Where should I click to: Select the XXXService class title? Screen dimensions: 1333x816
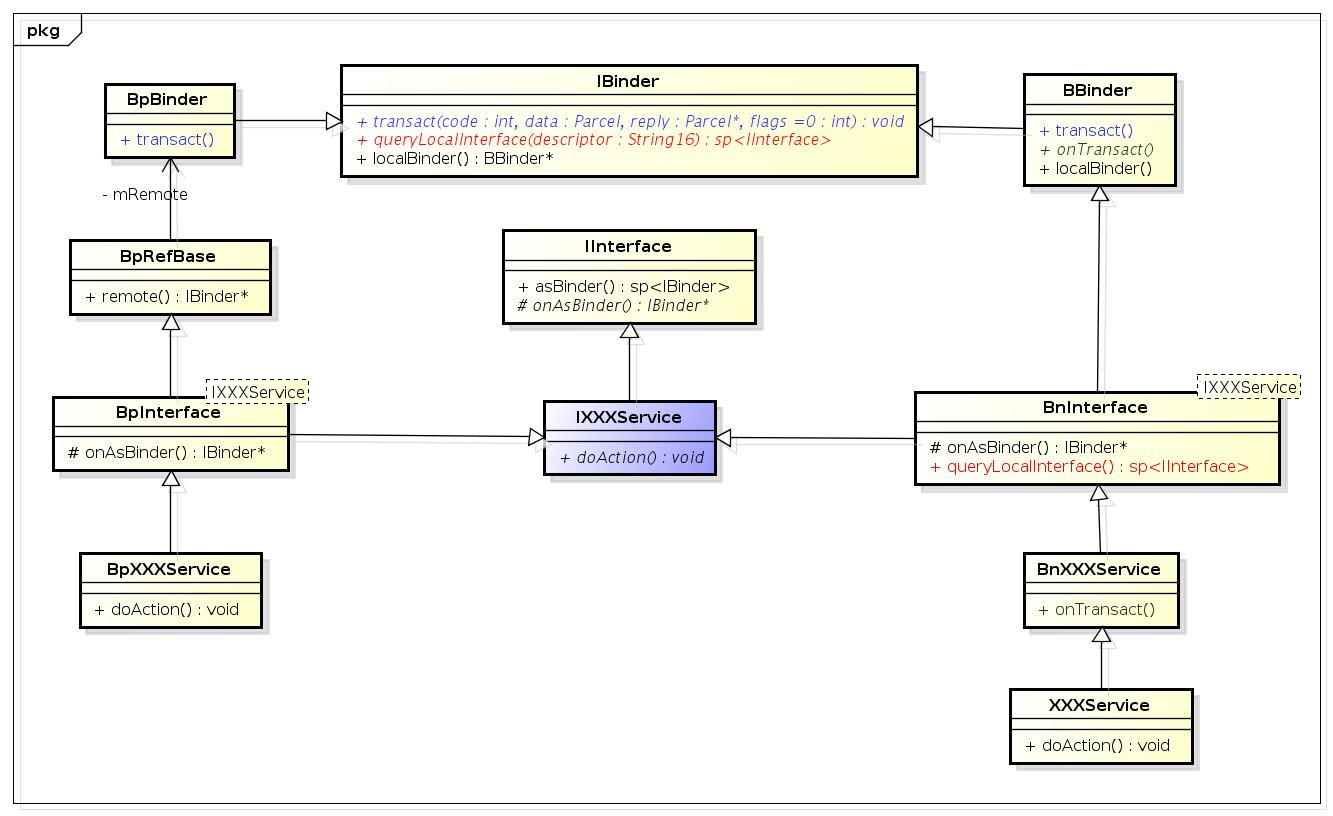click(1100, 705)
